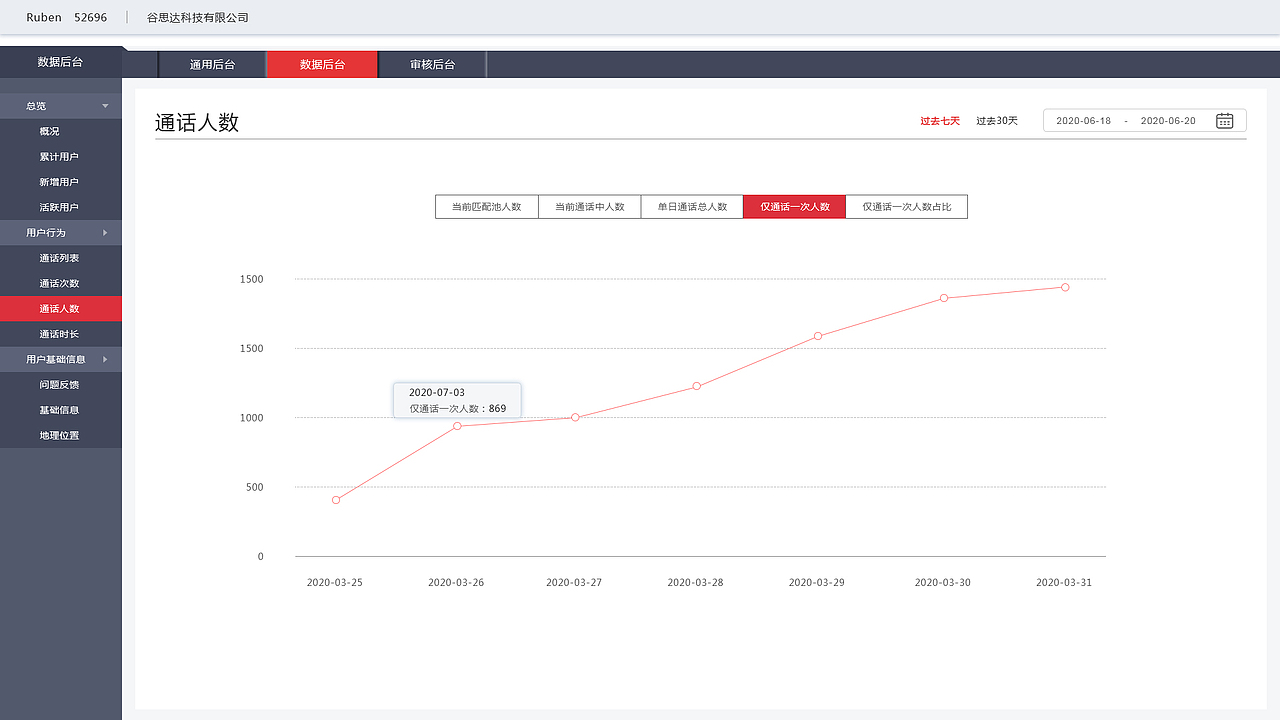Click the 用户行为 section header label

pos(46,233)
